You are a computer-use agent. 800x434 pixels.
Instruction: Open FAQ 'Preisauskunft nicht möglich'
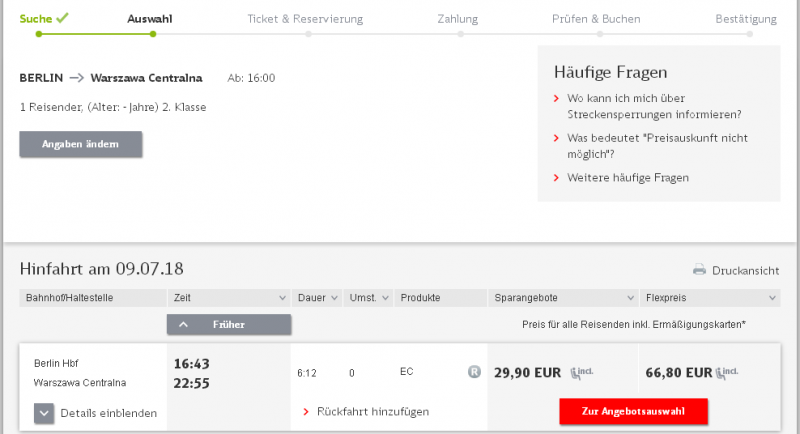(657, 146)
